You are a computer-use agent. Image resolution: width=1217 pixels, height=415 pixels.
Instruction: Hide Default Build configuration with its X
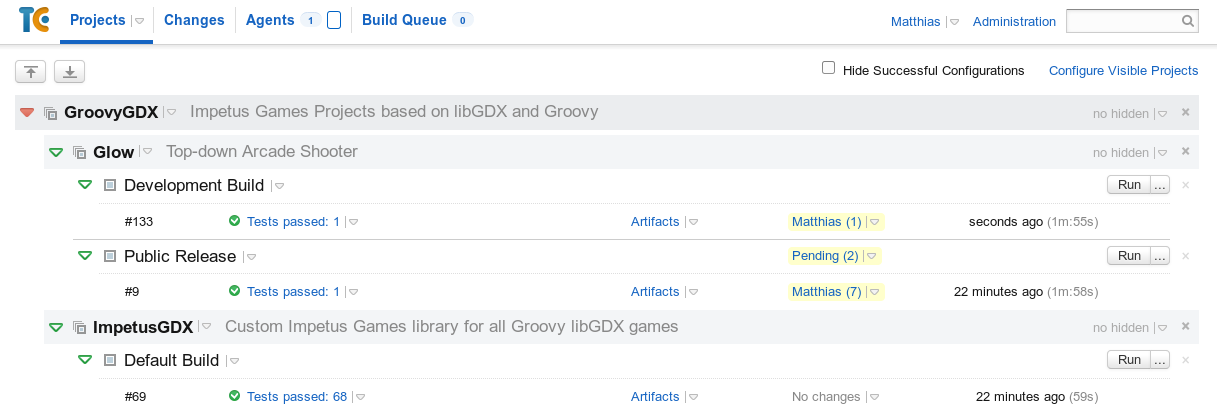1185,360
